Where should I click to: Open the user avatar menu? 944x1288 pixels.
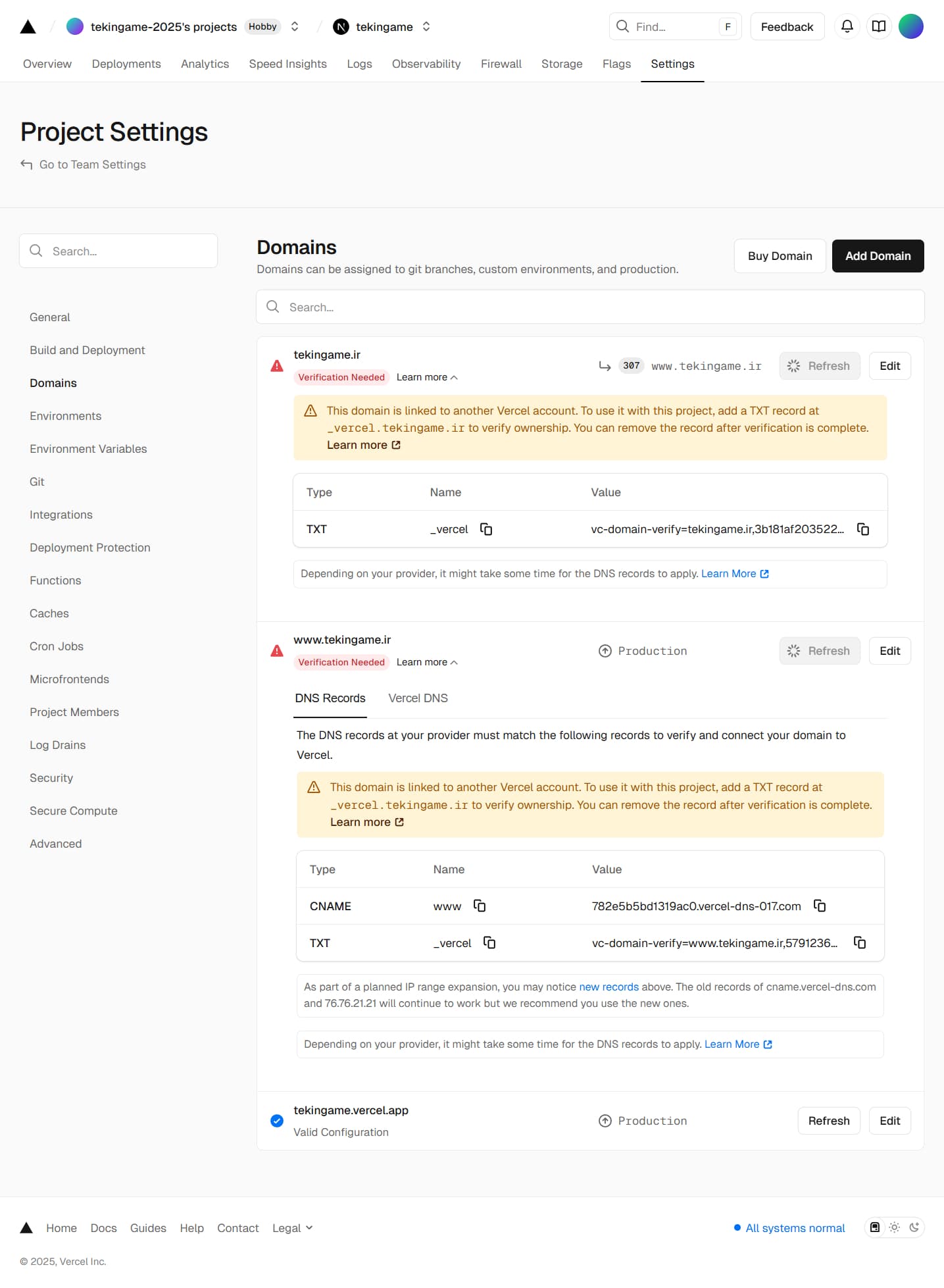point(911,26)
